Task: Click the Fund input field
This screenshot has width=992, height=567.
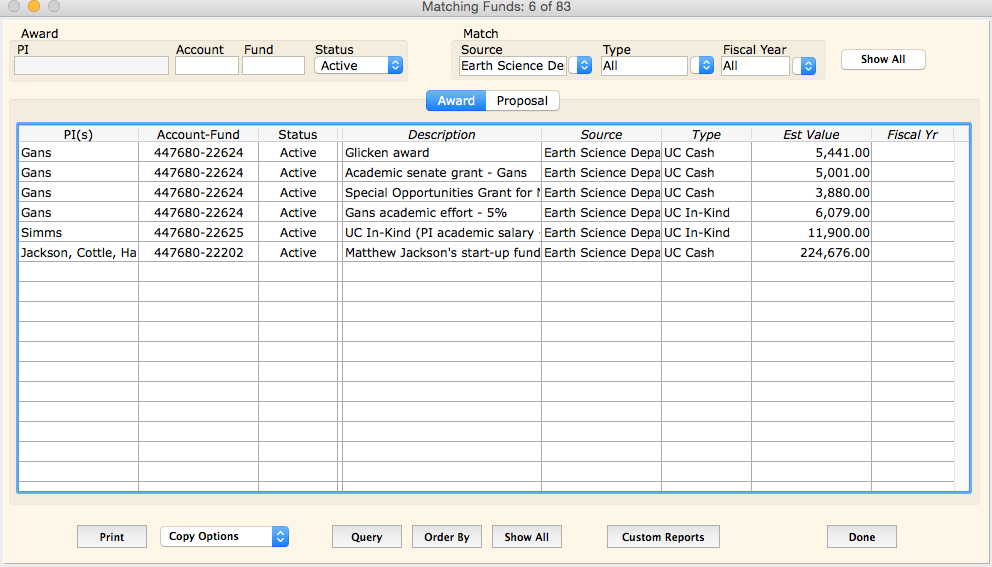Action: tap(273, 66)
